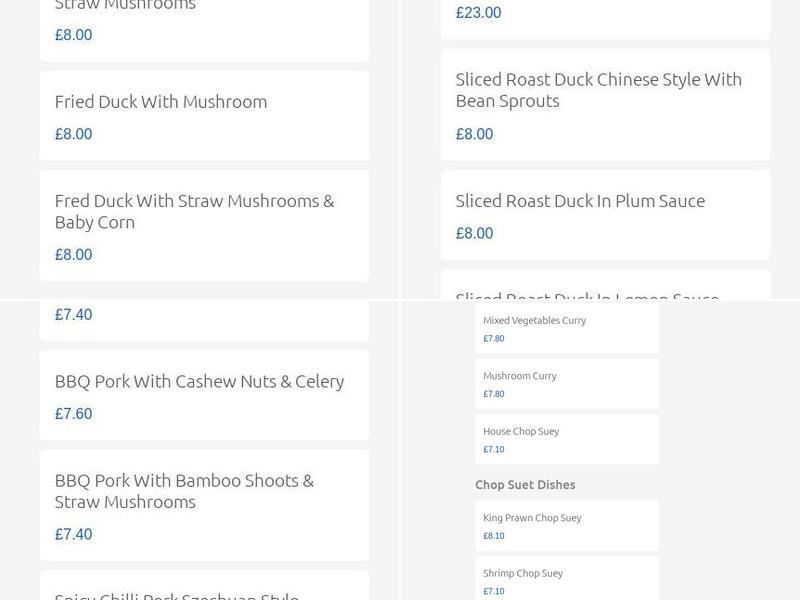
Task: Click the £8.00 price under Fried Duck With Mushroom
Action: (72, 133)
